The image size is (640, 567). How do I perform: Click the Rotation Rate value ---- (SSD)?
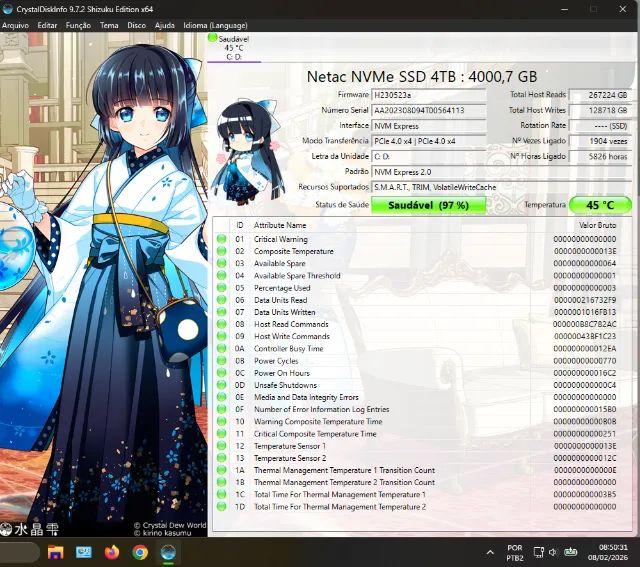click(600, 126)
